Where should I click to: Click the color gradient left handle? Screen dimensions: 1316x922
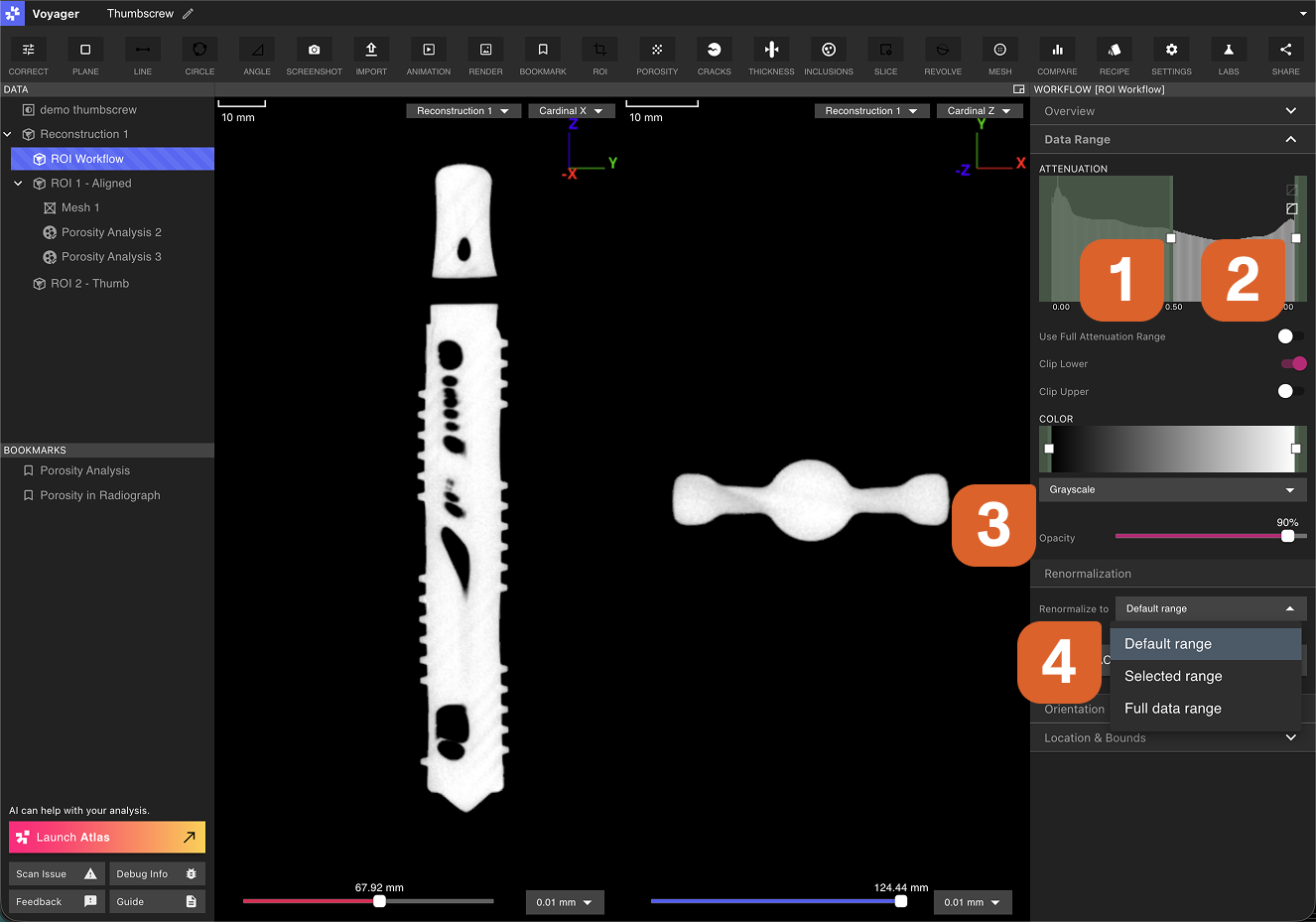(x=1049, y=449)
